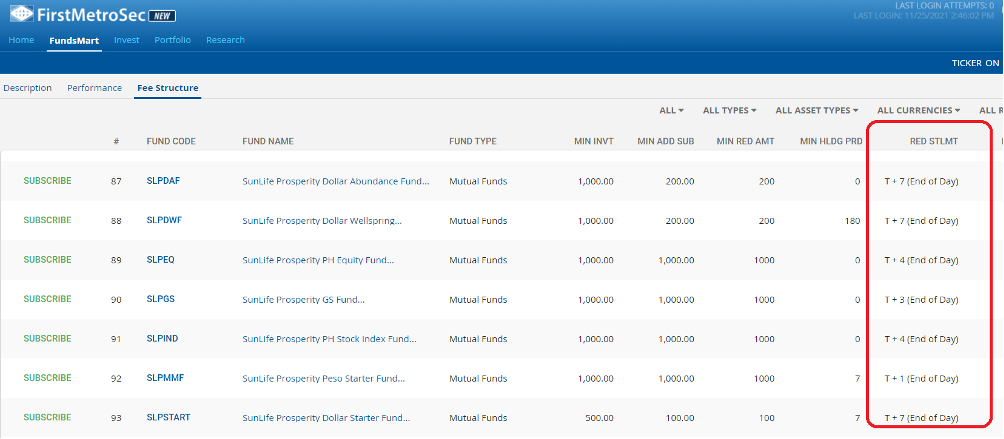Click the 100.00 min add sub for SLPSTART
The width and height of the screenshot is (1004, 439).
680,418
